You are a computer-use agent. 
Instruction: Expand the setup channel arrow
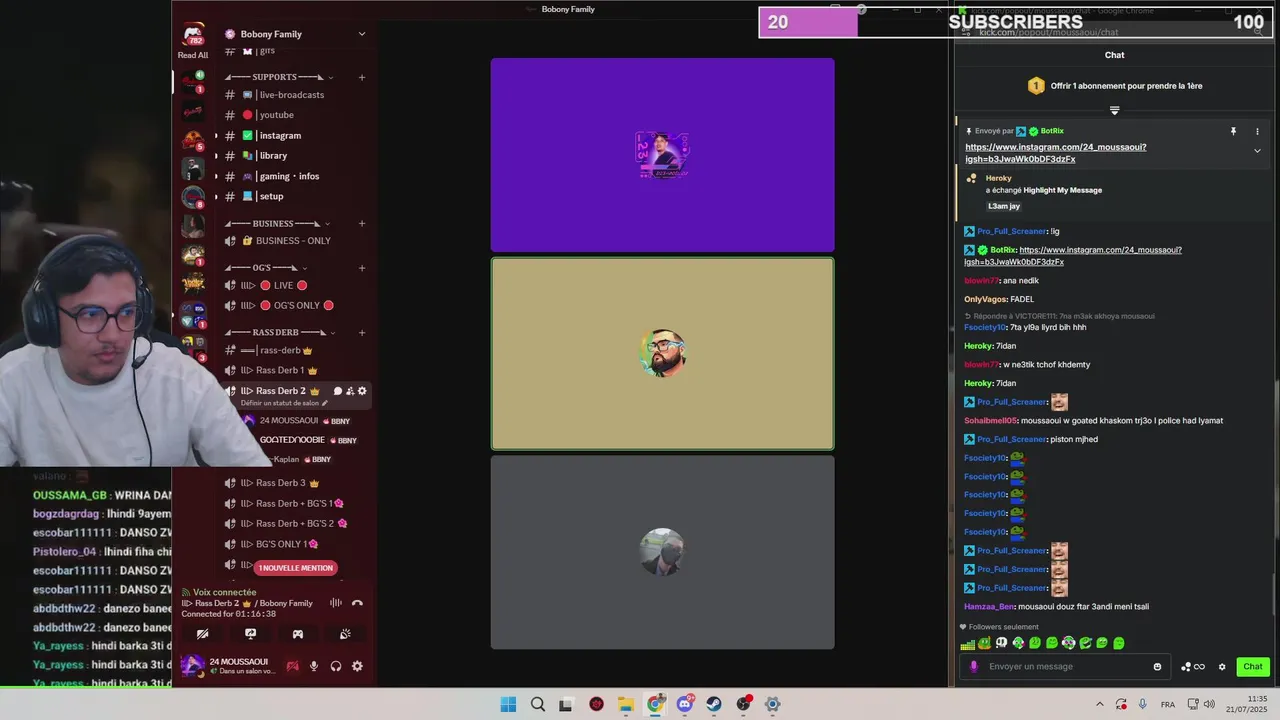tap(216, 196)
